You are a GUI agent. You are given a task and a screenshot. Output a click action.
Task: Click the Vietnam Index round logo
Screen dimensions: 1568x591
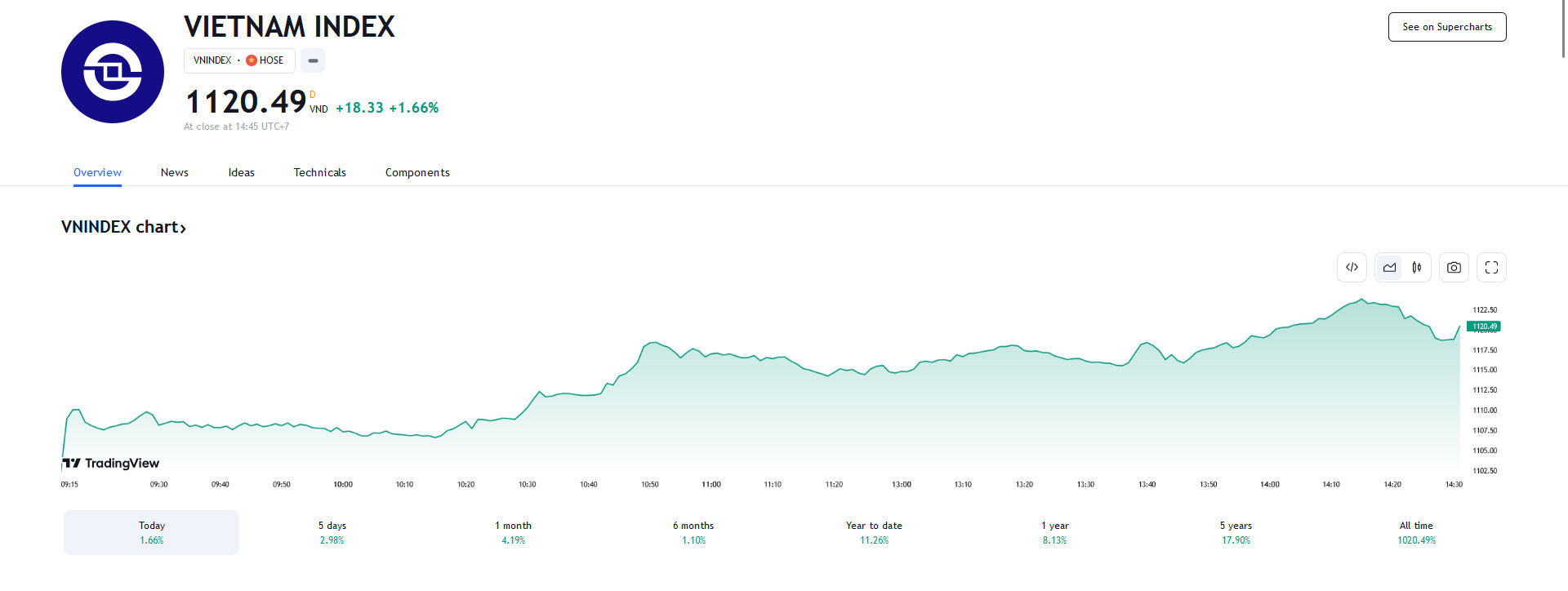pos(113,72)
